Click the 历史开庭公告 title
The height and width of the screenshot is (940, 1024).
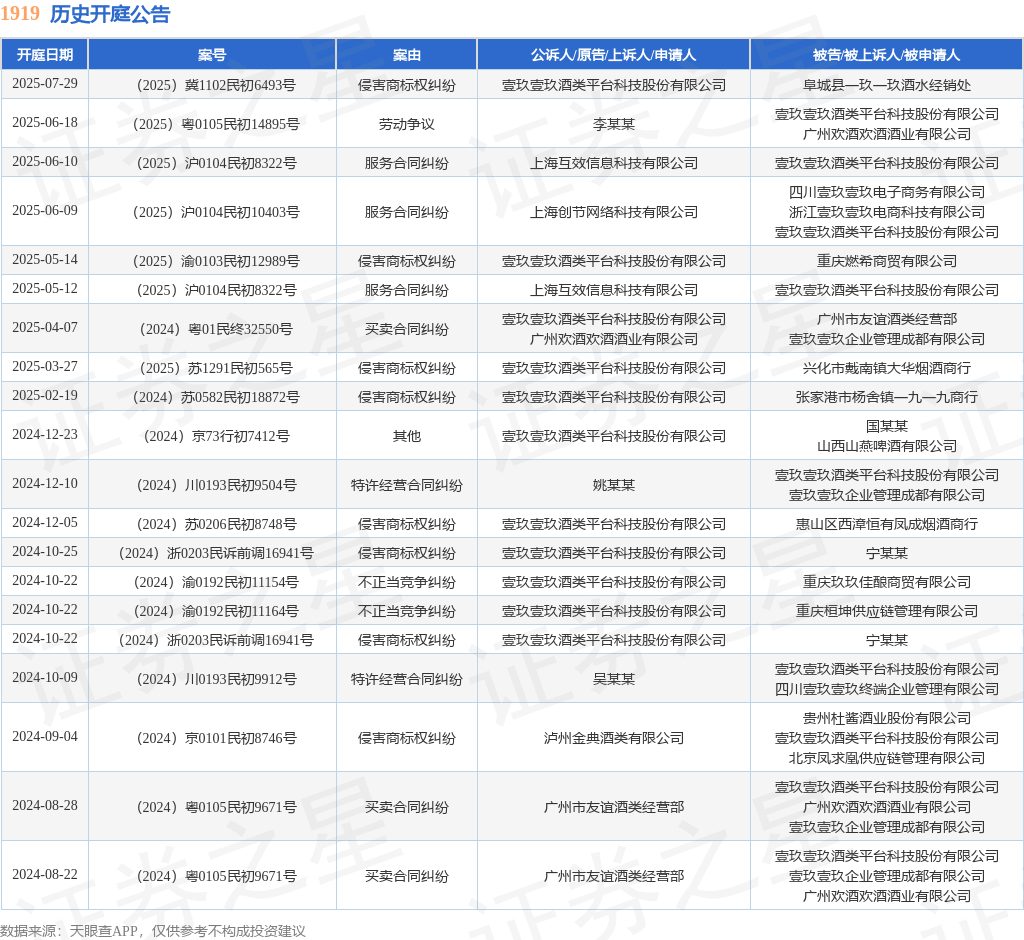point(110,14)
